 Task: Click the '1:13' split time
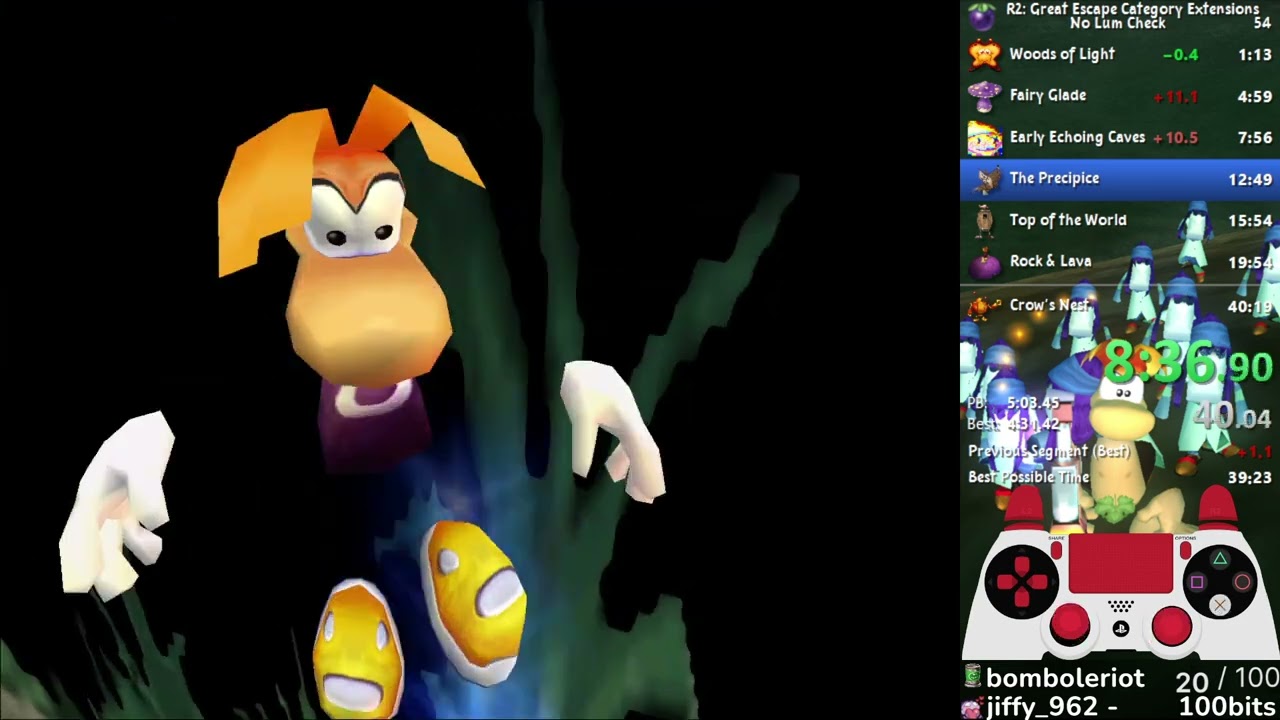(1255, 55)
